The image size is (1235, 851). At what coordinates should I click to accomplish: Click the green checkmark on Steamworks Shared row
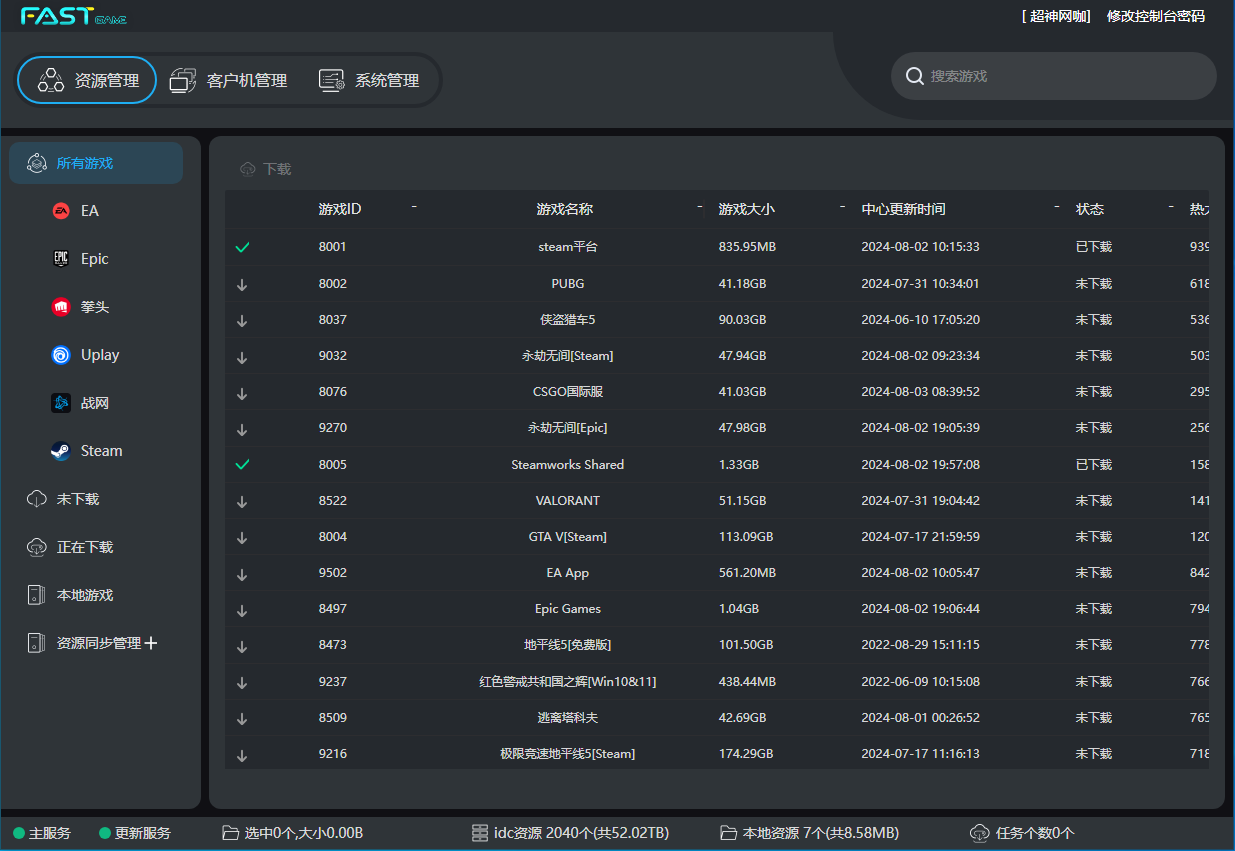tap(242, 464)
